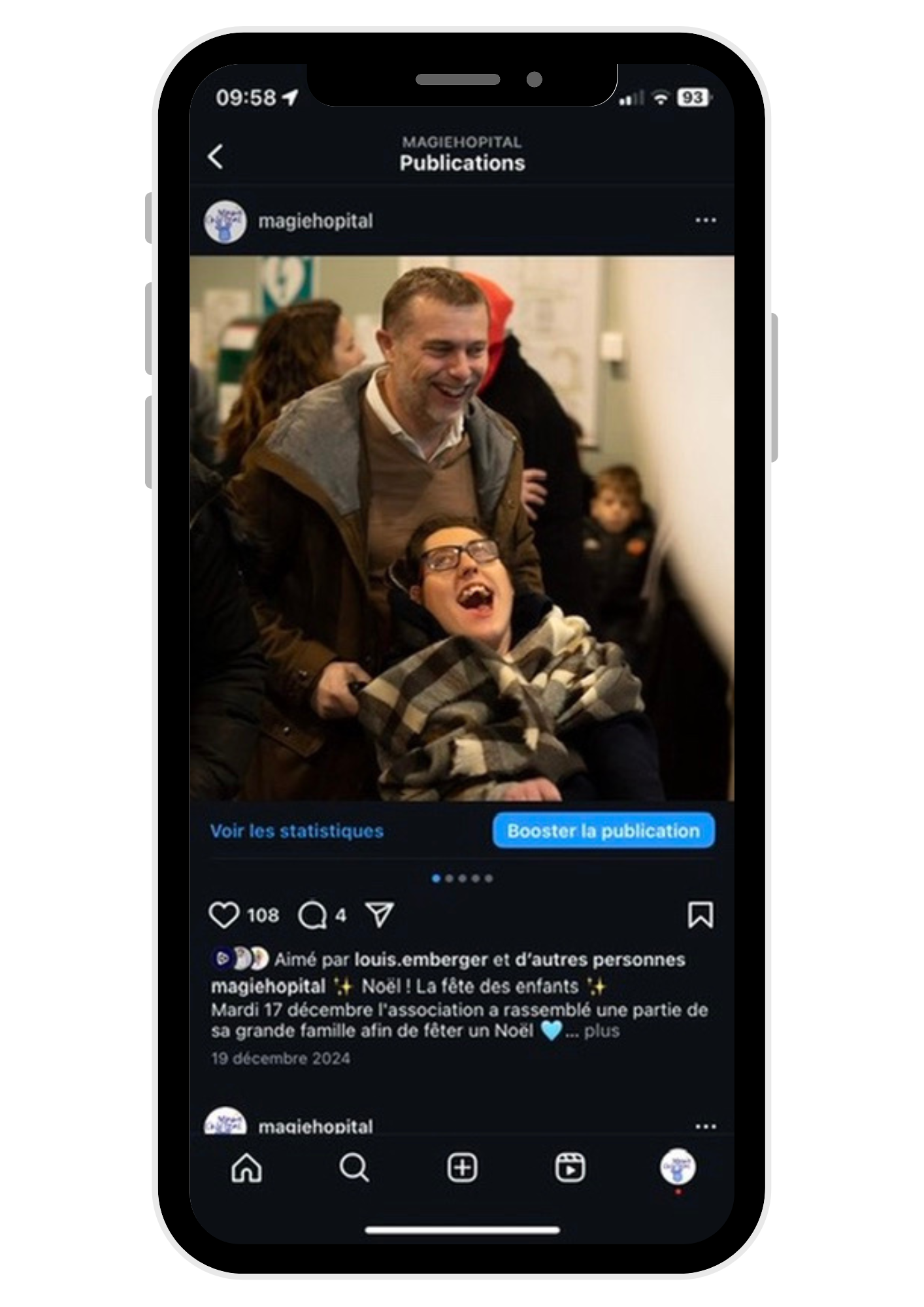Go to the Home feed tab
This screenshot has height=1307, width=924.
point(246,1168)
